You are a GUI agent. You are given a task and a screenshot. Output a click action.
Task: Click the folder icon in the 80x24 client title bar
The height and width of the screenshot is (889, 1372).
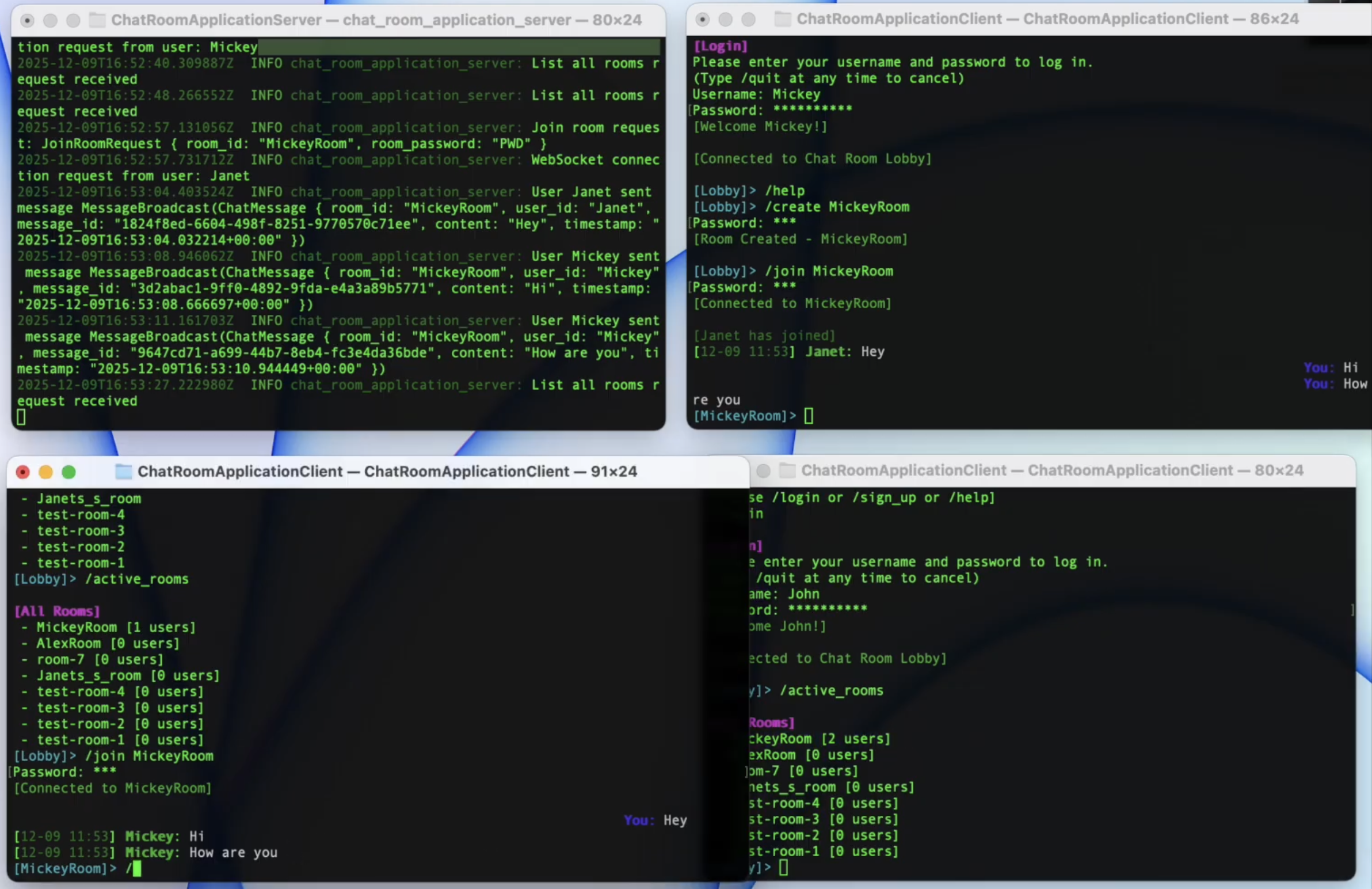(x=788, y=470)
